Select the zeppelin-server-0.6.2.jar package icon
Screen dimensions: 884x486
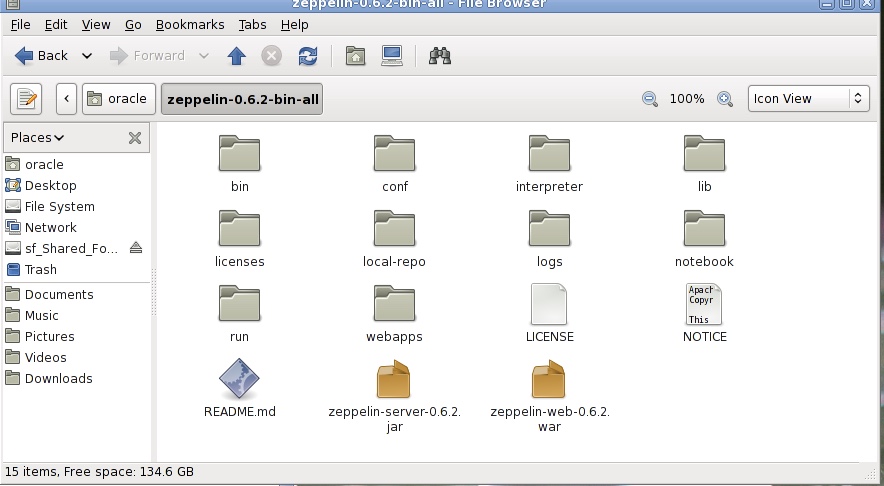tap(394, 379)
